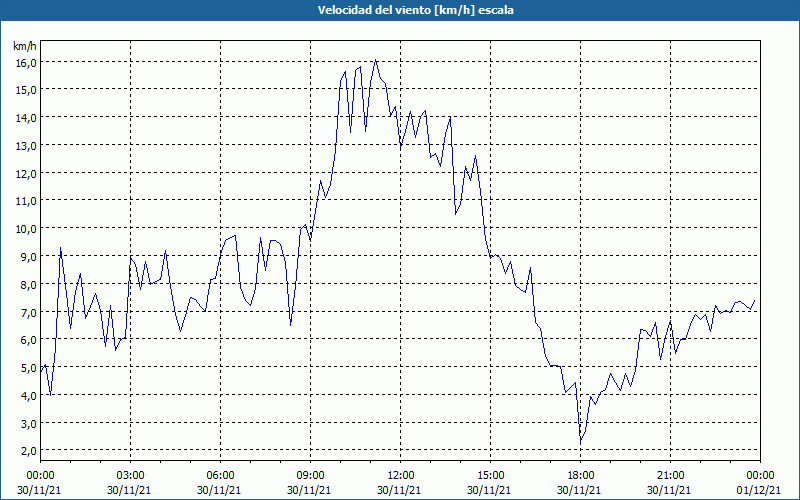800x500 pixels.
Task: Click the wind speed peak at 16 km/h
Action: coord(376,60)
